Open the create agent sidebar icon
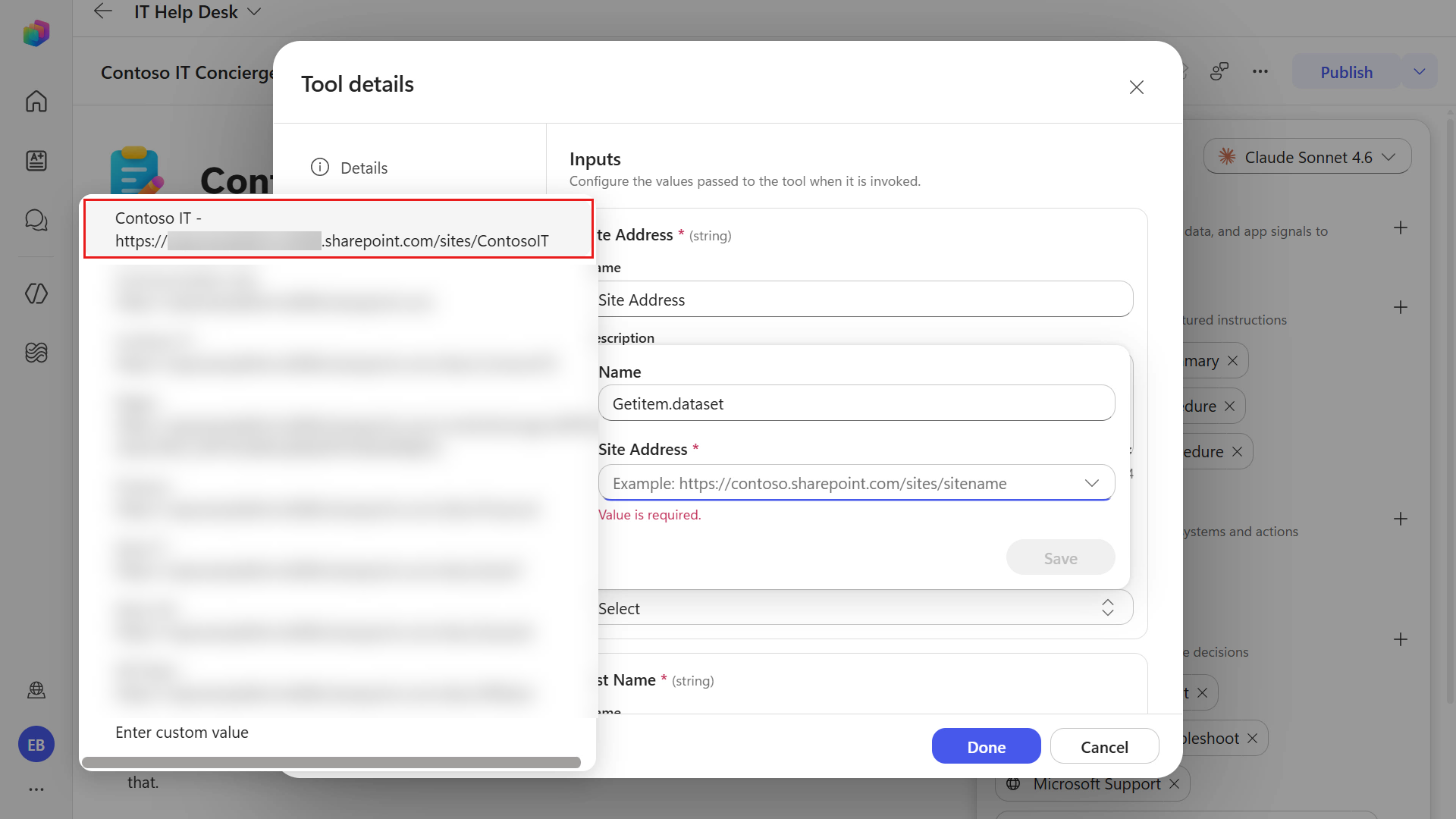 (x=36, y=161)
